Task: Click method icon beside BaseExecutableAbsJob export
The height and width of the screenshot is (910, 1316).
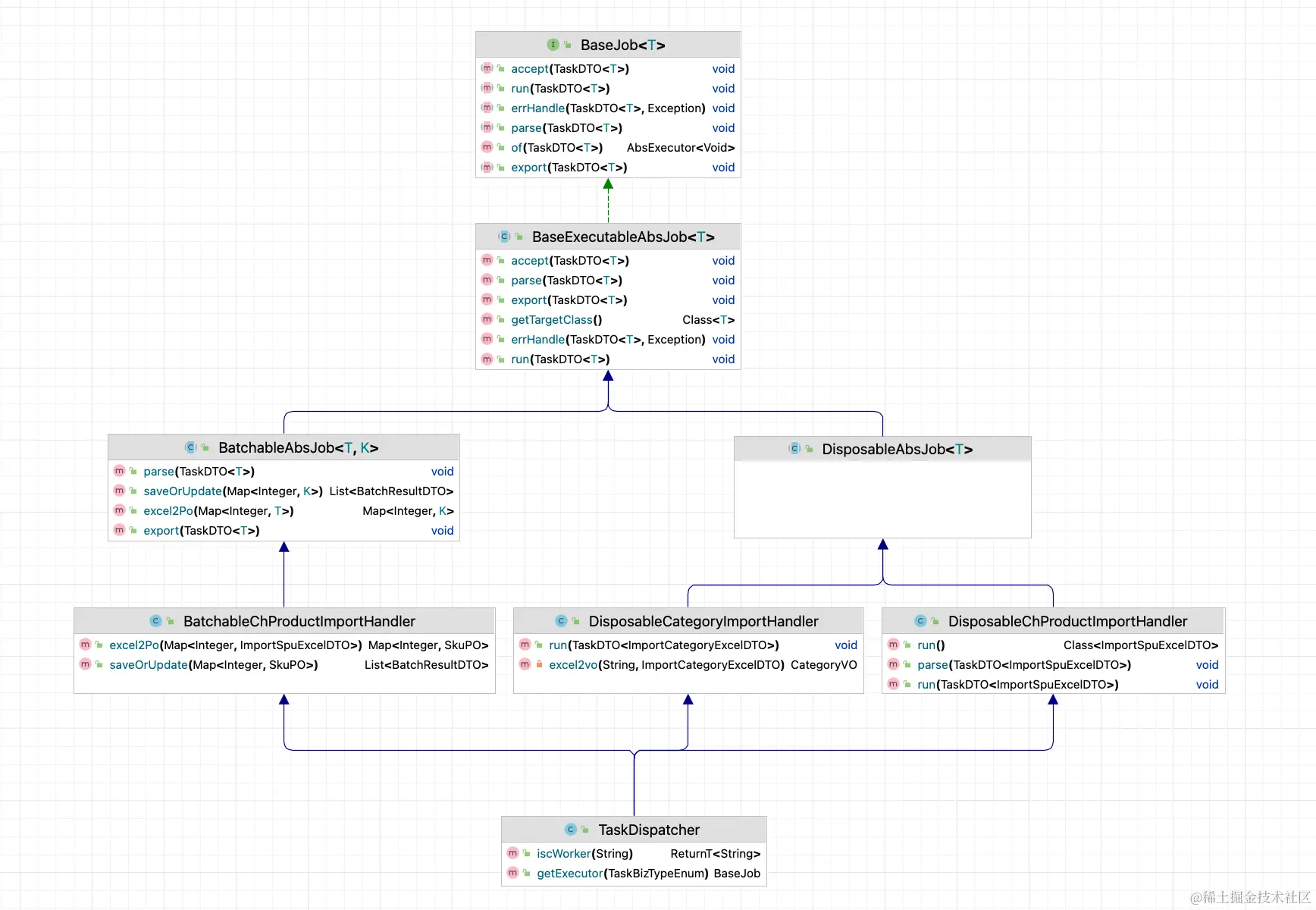Action: (487, 300)
